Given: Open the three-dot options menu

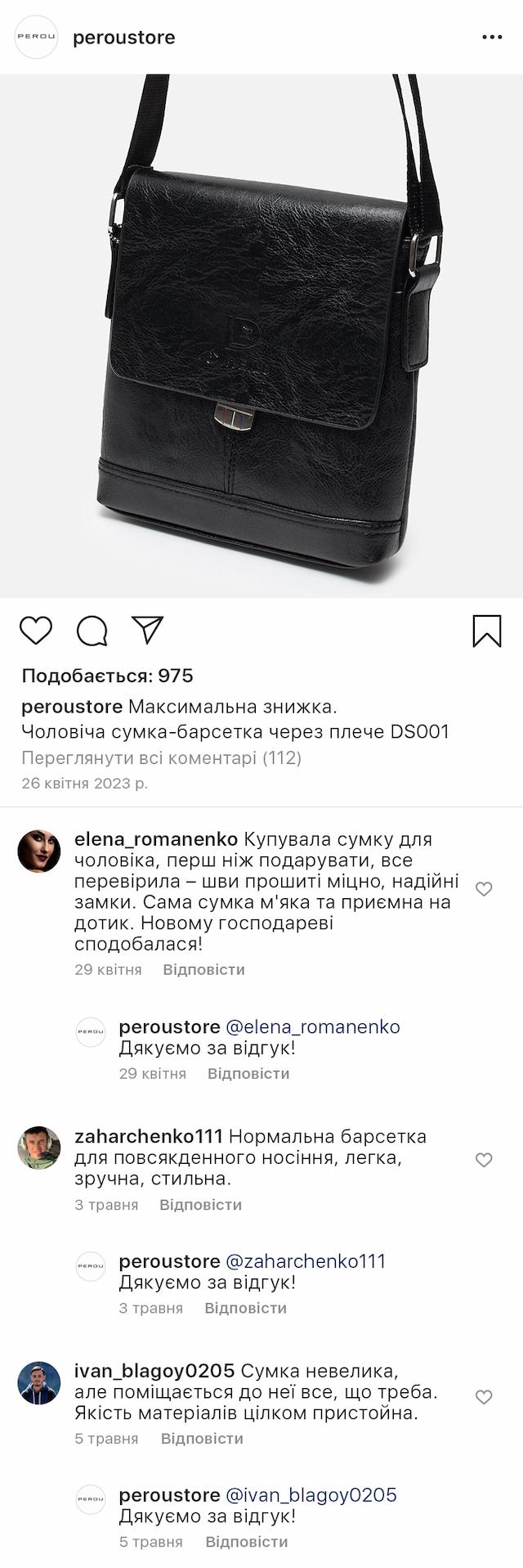Looking at the screenshot, I should (492, 38).
